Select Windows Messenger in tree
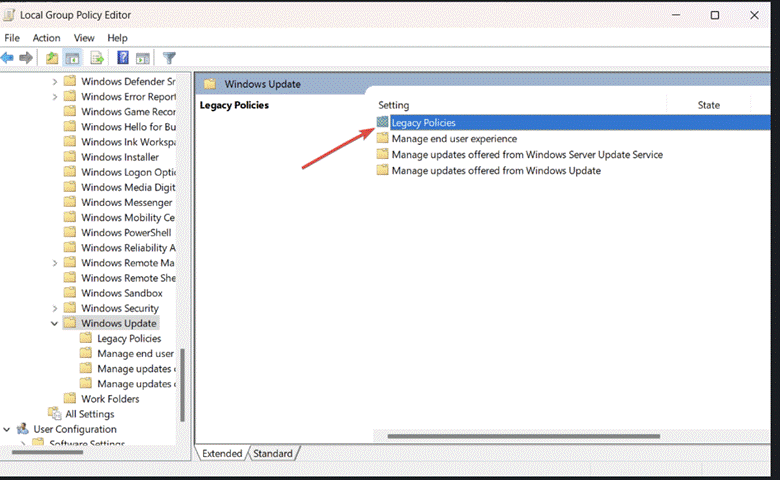780x480 pixels. 127,202
